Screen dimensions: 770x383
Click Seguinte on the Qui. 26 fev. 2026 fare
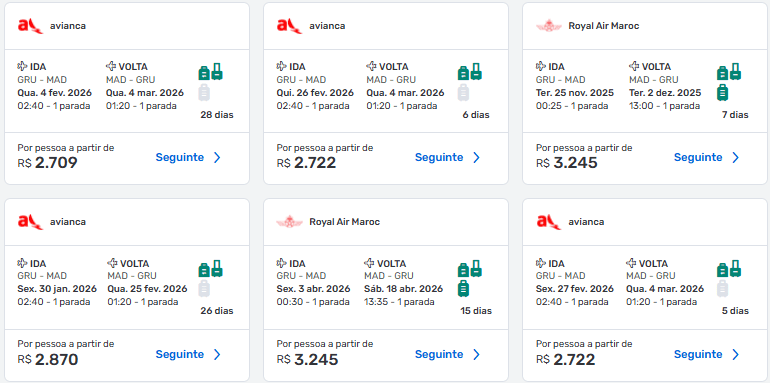coord(439,157)
